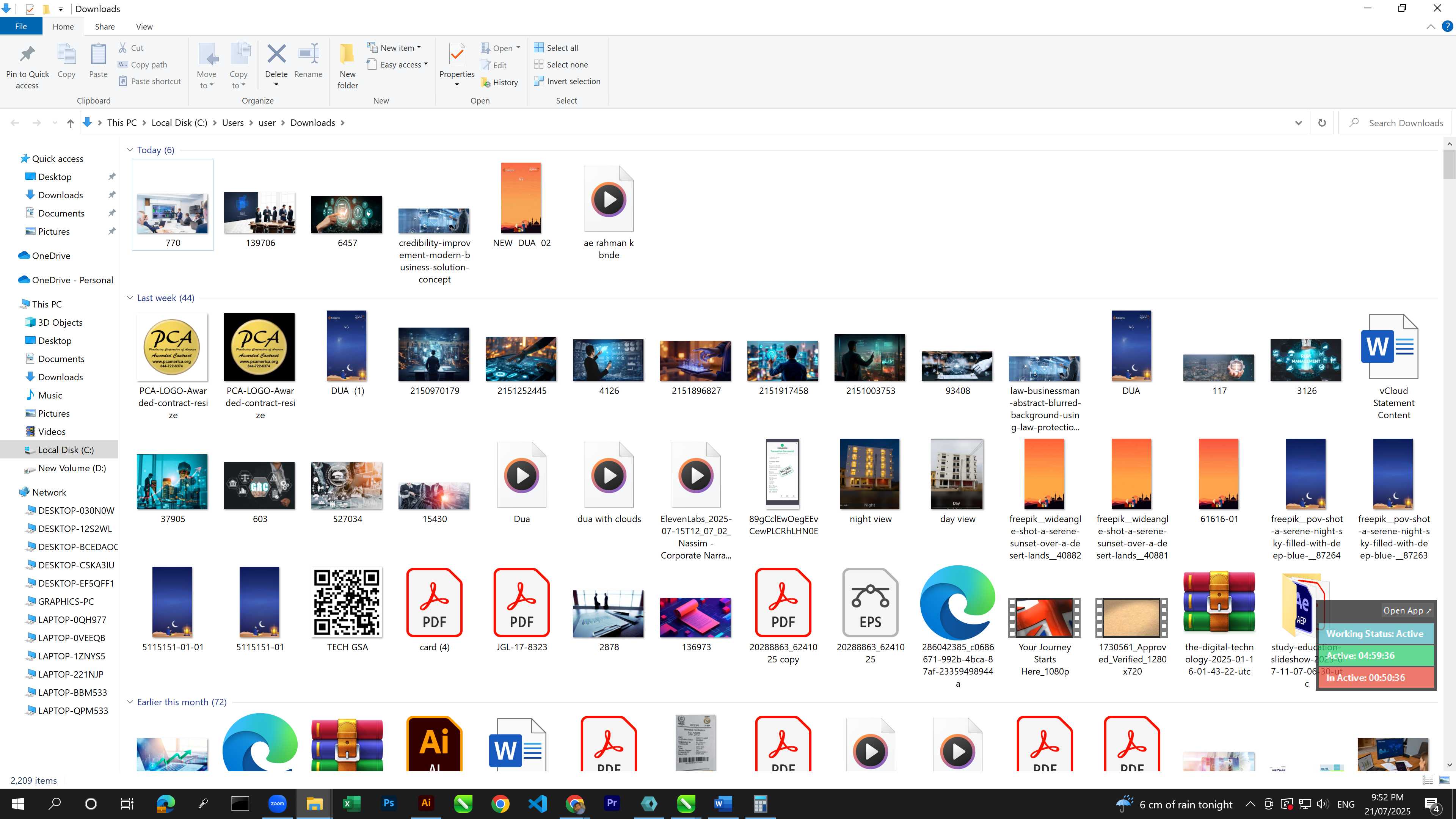The image size is (1456, 819).
Task: Open Premiere Pro from the taskbar
Action: tap(612, 803)
